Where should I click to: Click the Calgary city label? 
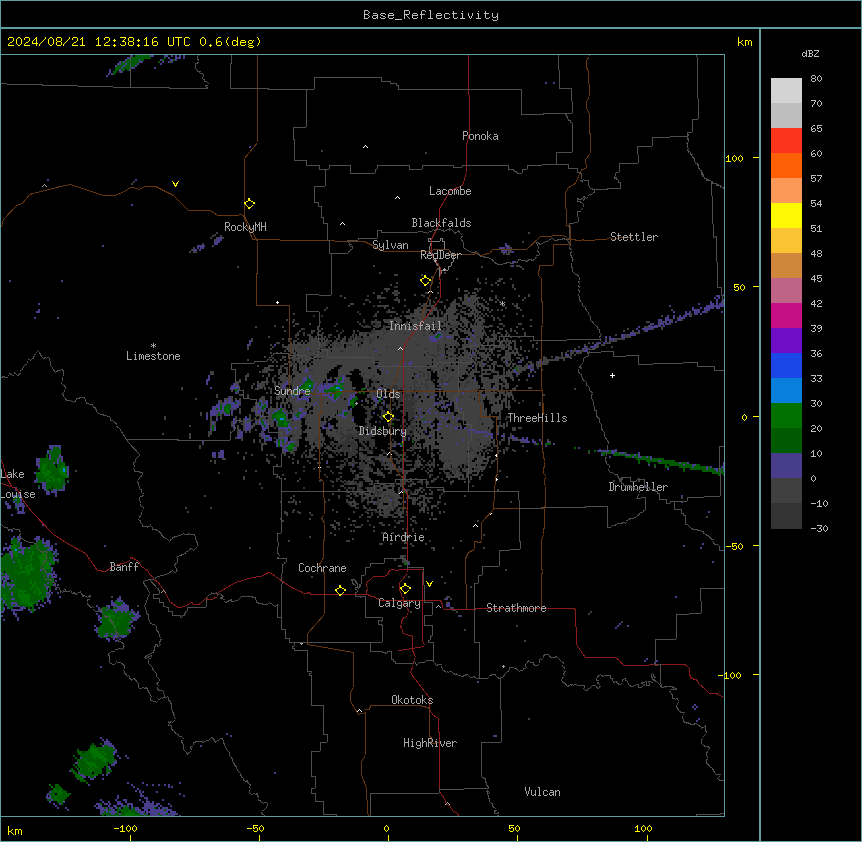click(x=400, y=603)
